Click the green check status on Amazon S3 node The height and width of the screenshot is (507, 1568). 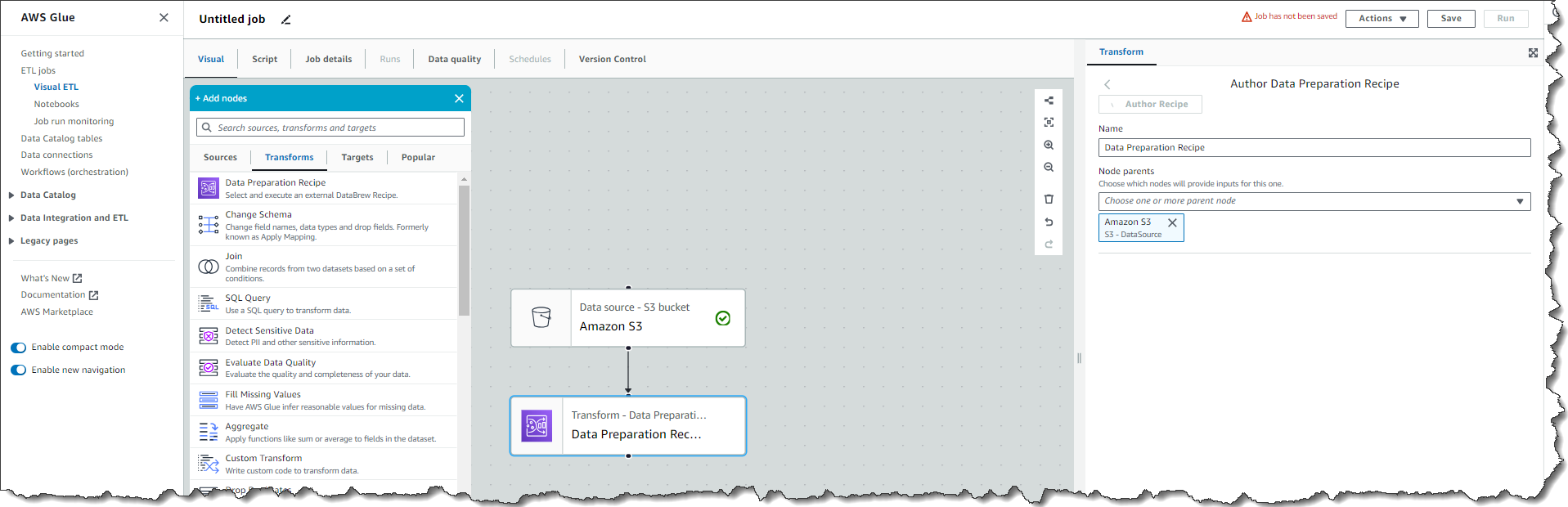(x=723, y=318)
